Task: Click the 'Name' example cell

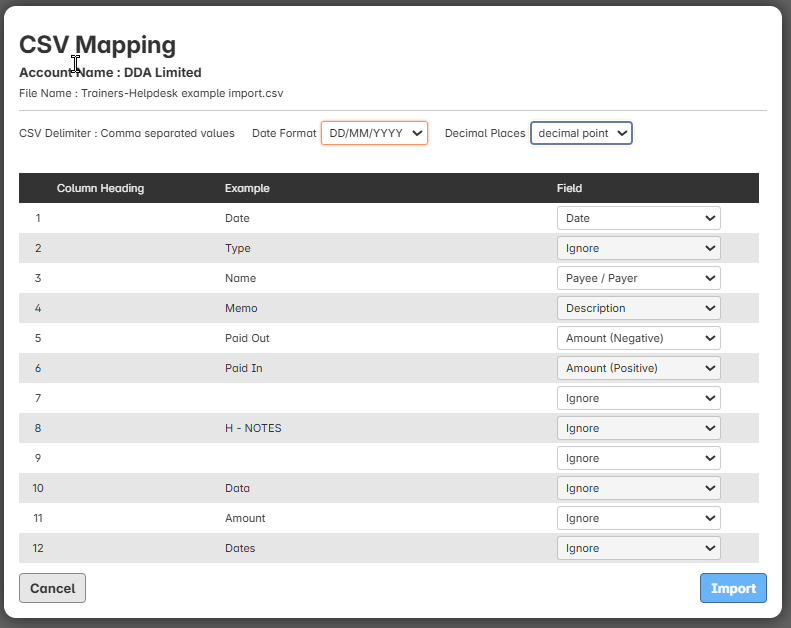Action: [241, 278]
